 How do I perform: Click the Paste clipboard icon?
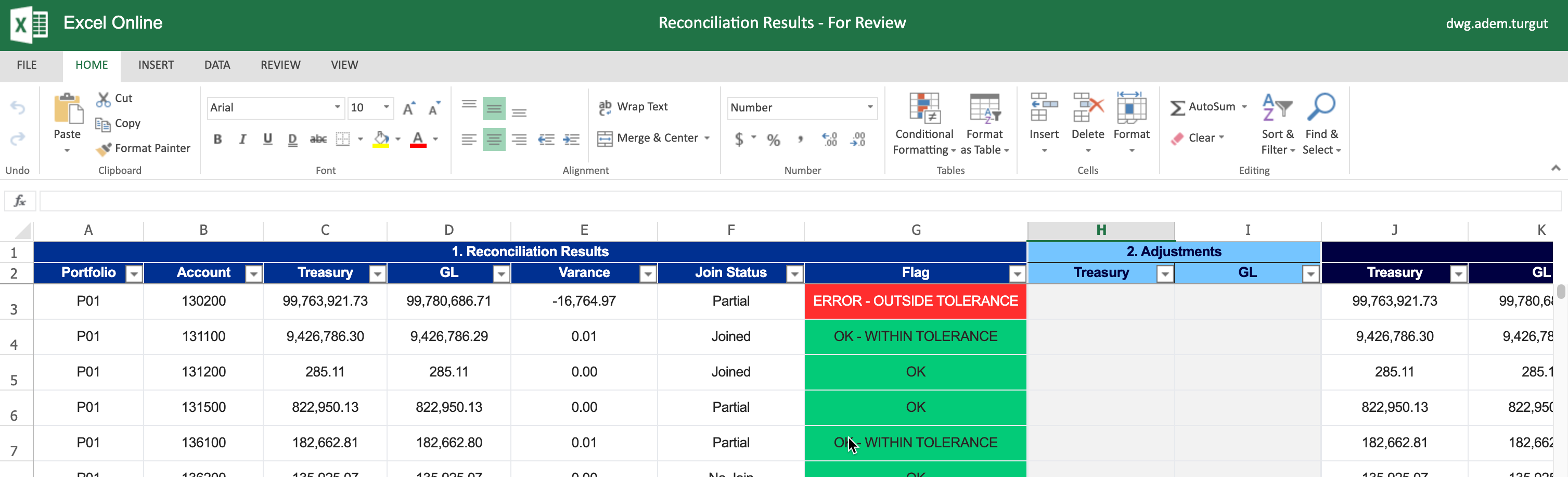click(67, 110)
